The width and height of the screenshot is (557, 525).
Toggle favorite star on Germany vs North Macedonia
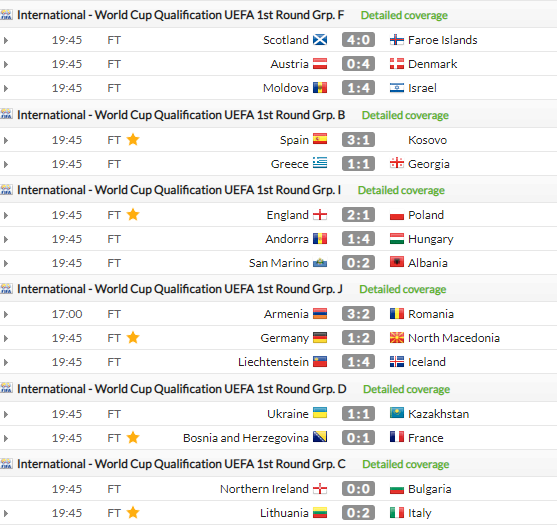133,337
